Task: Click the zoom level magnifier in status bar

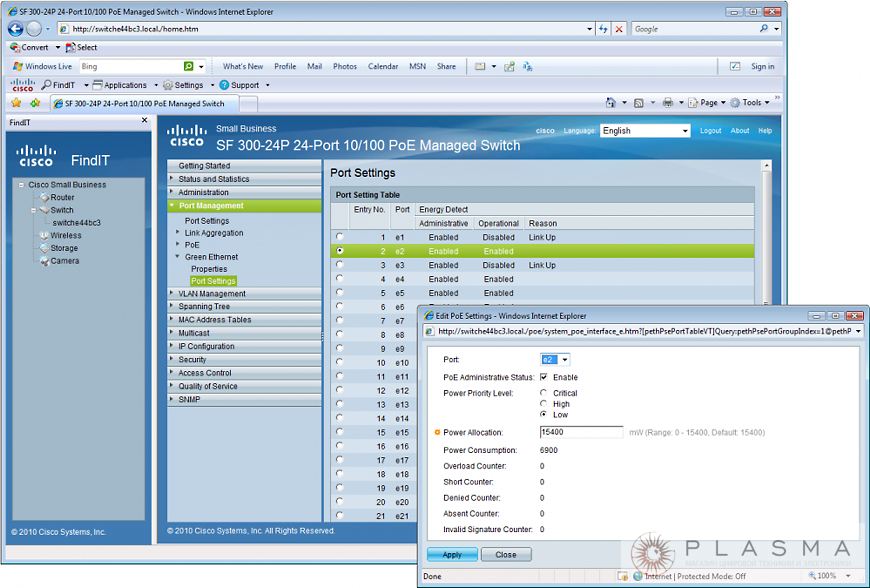Action: tap(813, 576)
